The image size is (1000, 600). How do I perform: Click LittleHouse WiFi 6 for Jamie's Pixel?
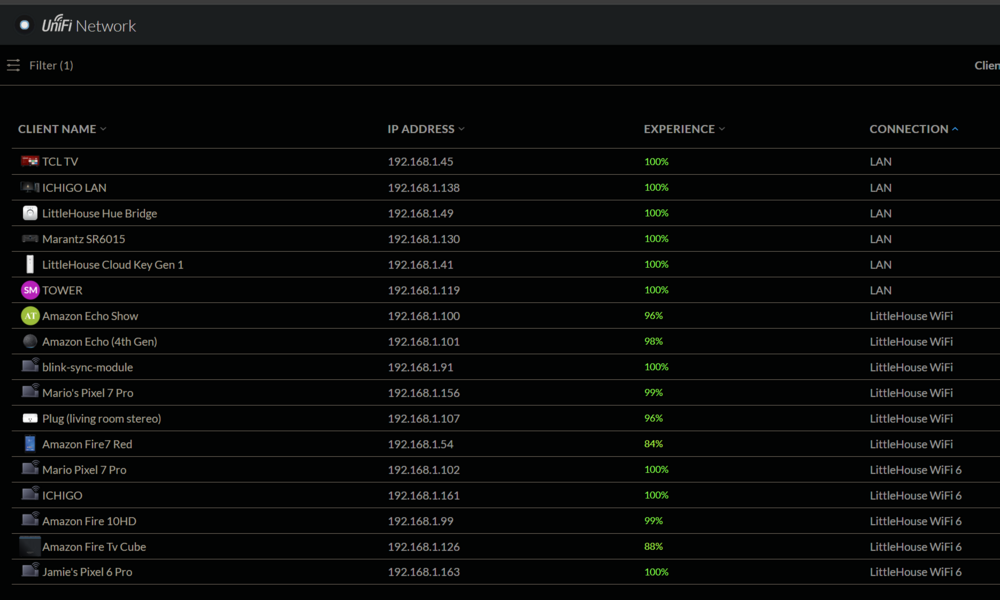915,572
